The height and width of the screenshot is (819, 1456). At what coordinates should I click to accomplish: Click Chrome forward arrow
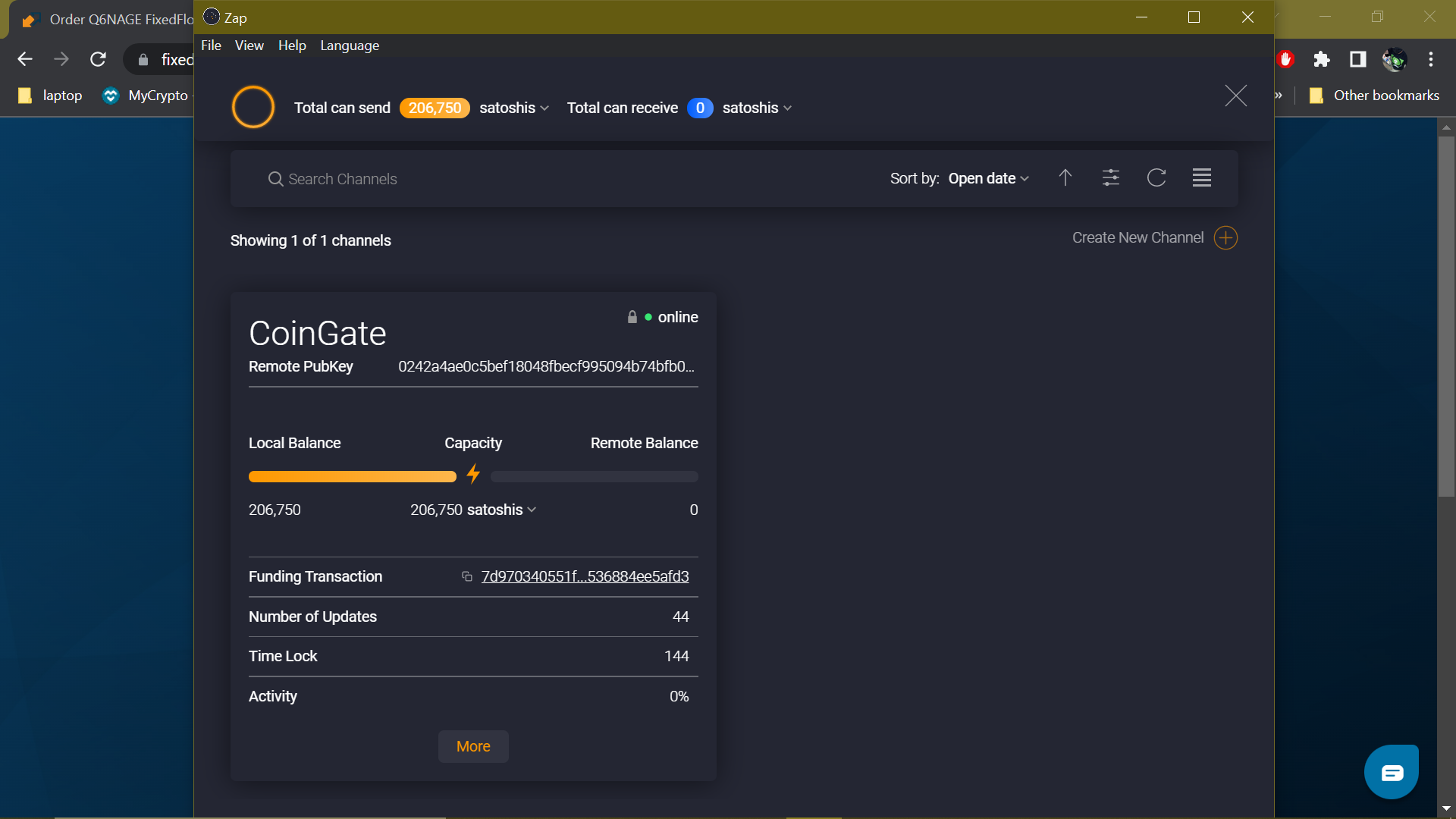point(61,59)
